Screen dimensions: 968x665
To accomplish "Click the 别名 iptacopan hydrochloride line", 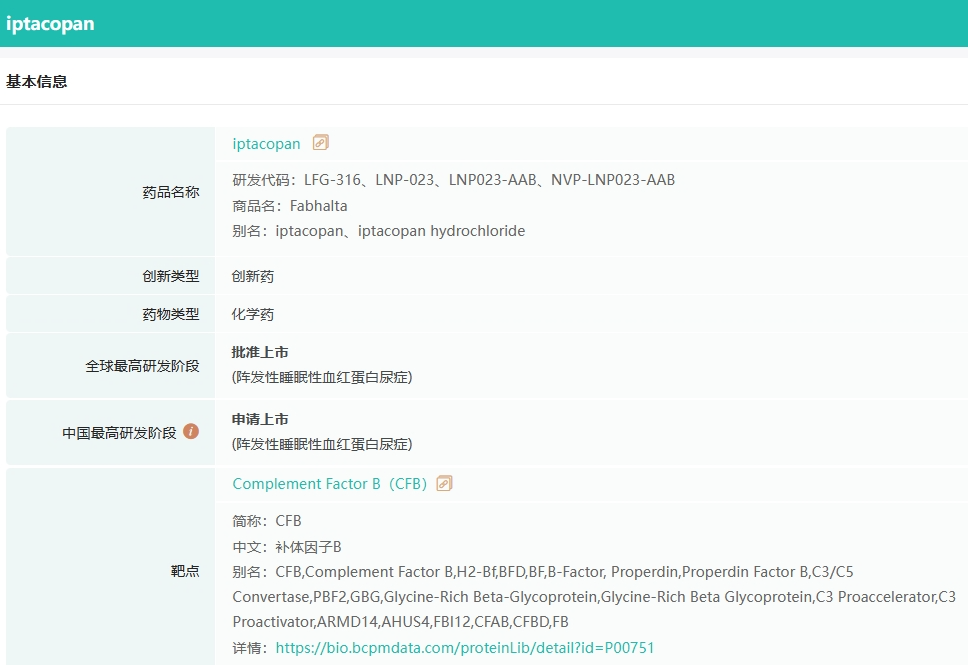I will tap(378, 231).
